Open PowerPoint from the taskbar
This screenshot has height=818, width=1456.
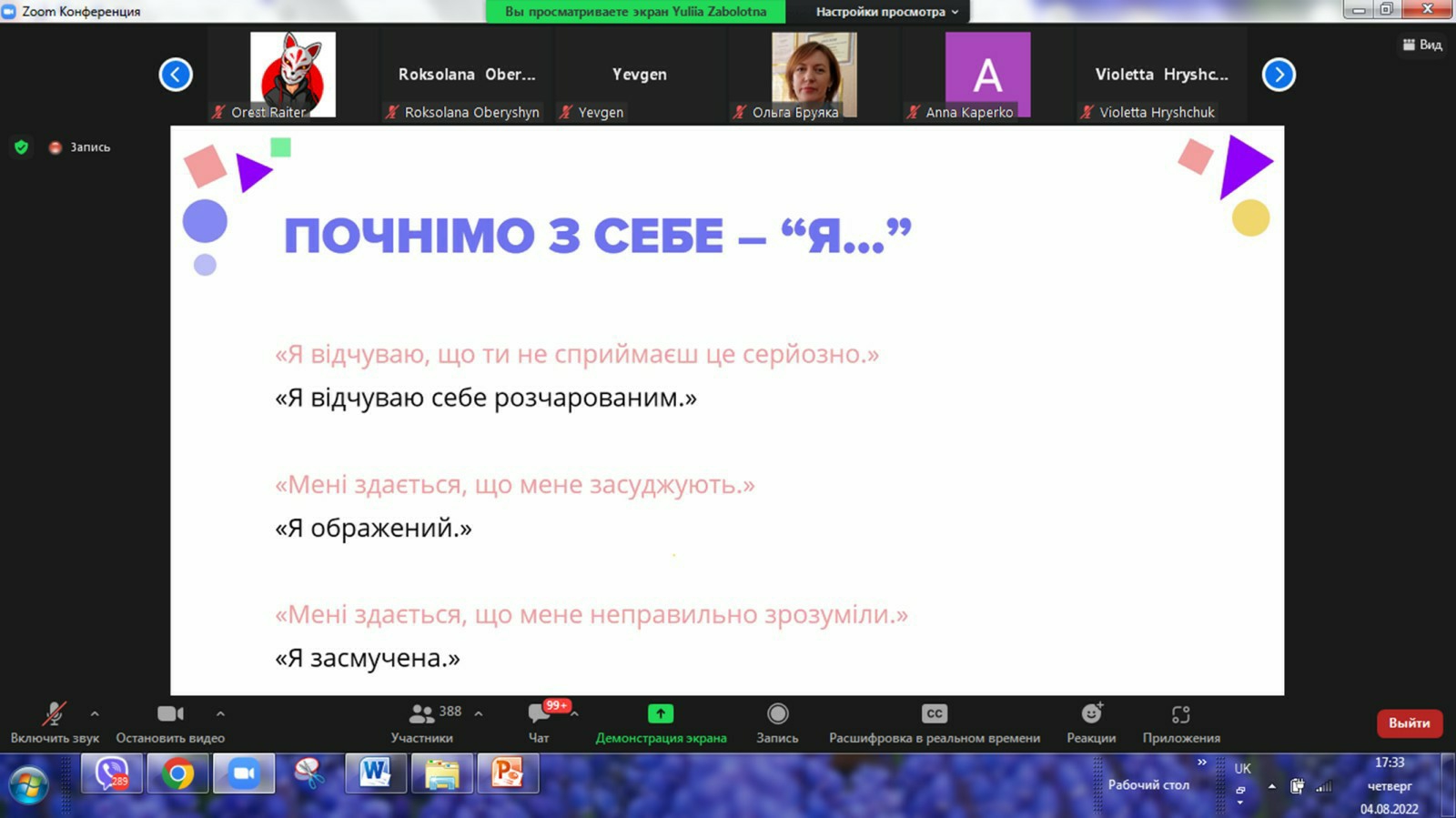click(508, 774)
